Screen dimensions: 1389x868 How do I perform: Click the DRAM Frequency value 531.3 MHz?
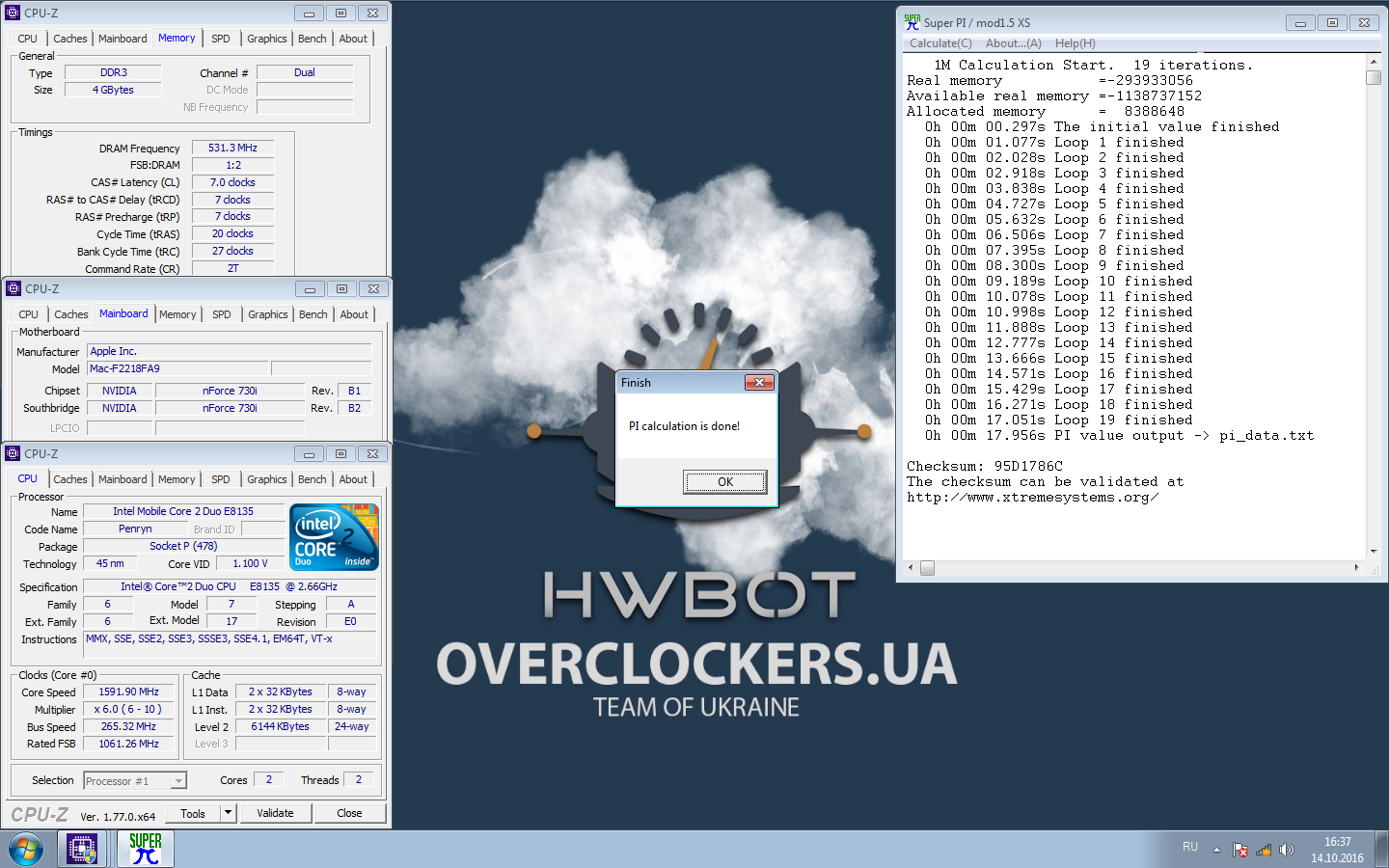tap(232, 148)
